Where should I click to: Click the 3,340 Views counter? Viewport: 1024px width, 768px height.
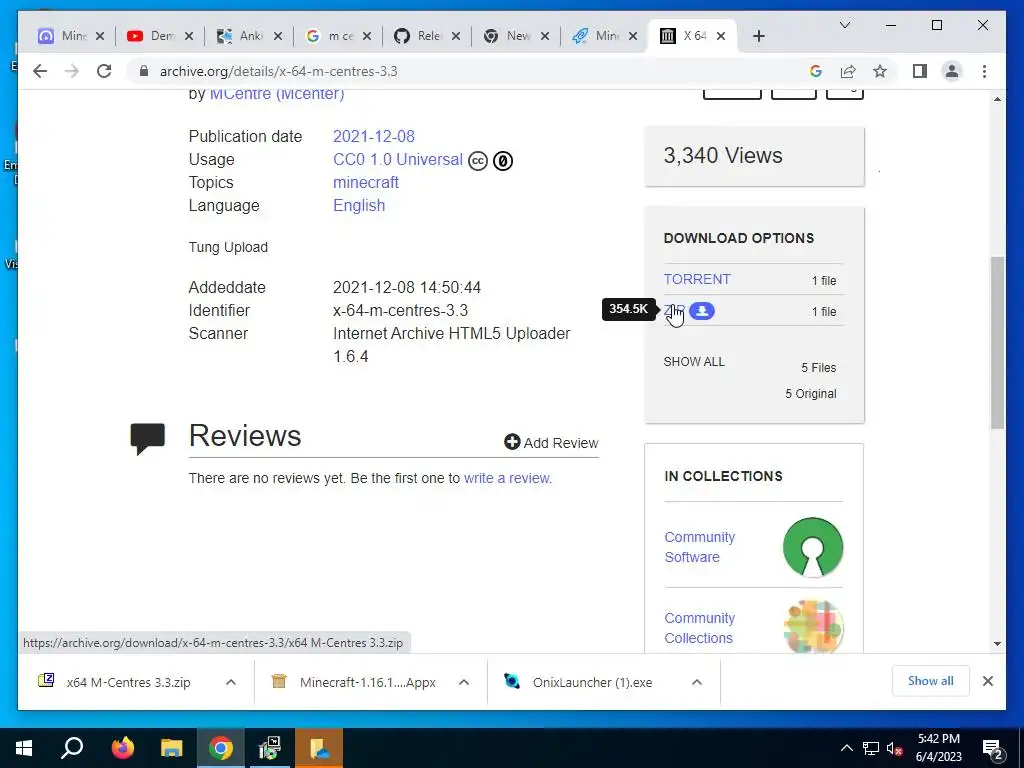pos(723,155)
